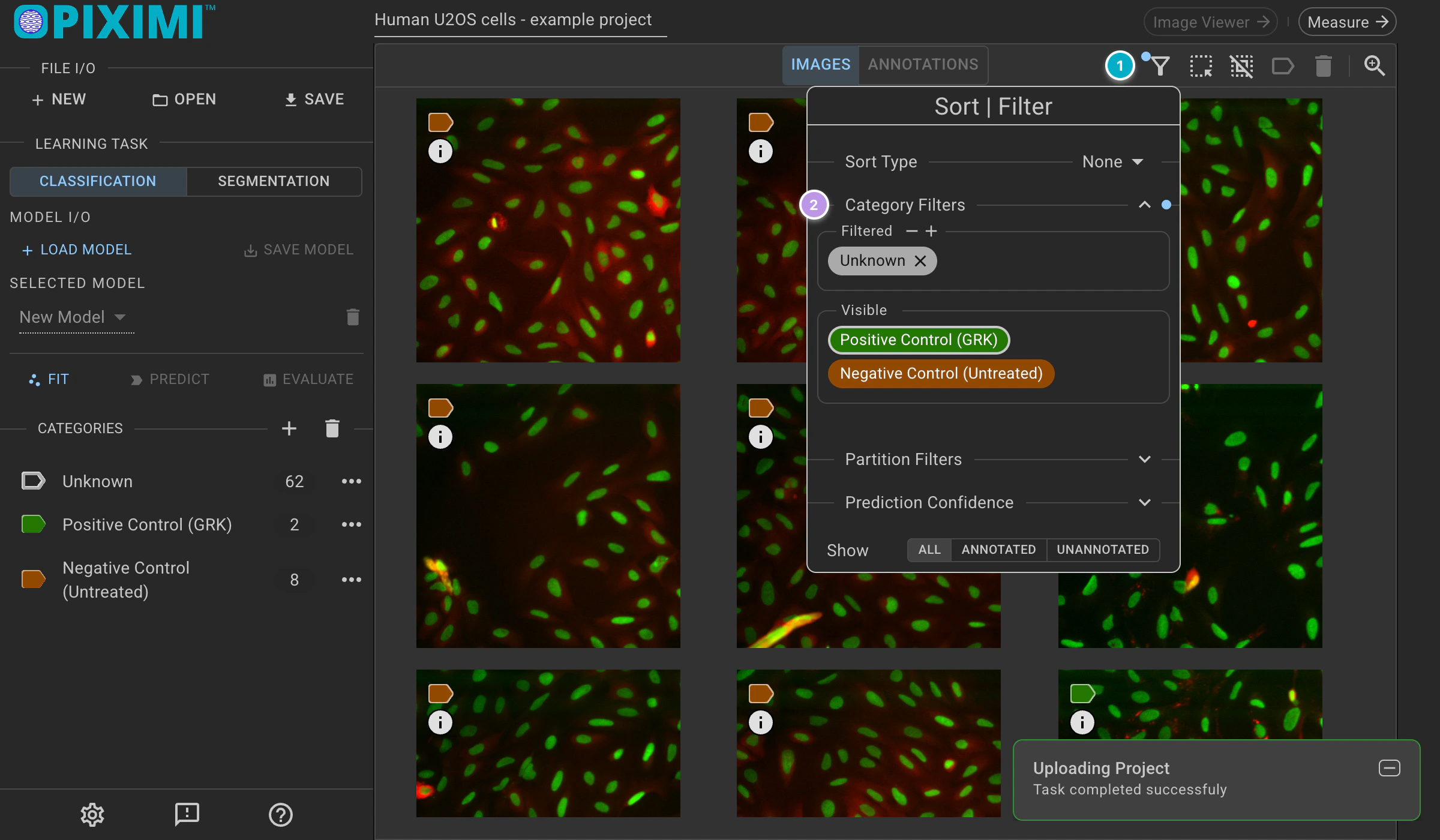Click the delete selected images trash icon
Viewport: 1440px width, 840px height.
tap(1324, 65)
